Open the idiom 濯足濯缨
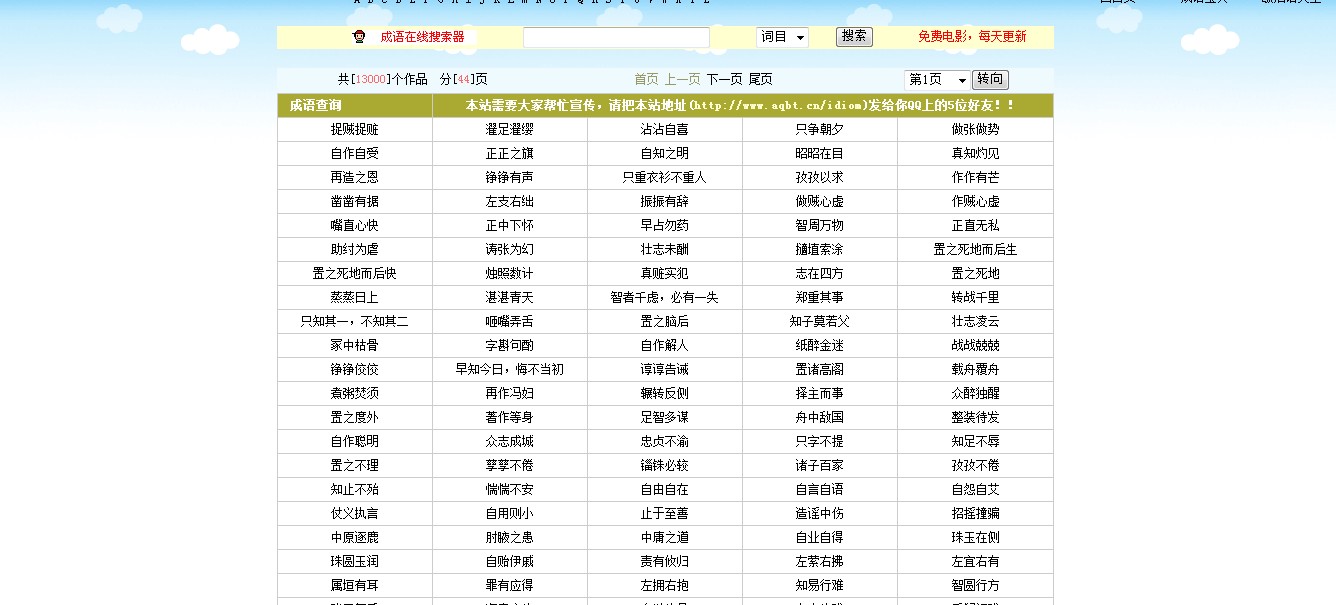 pos(510,130)
